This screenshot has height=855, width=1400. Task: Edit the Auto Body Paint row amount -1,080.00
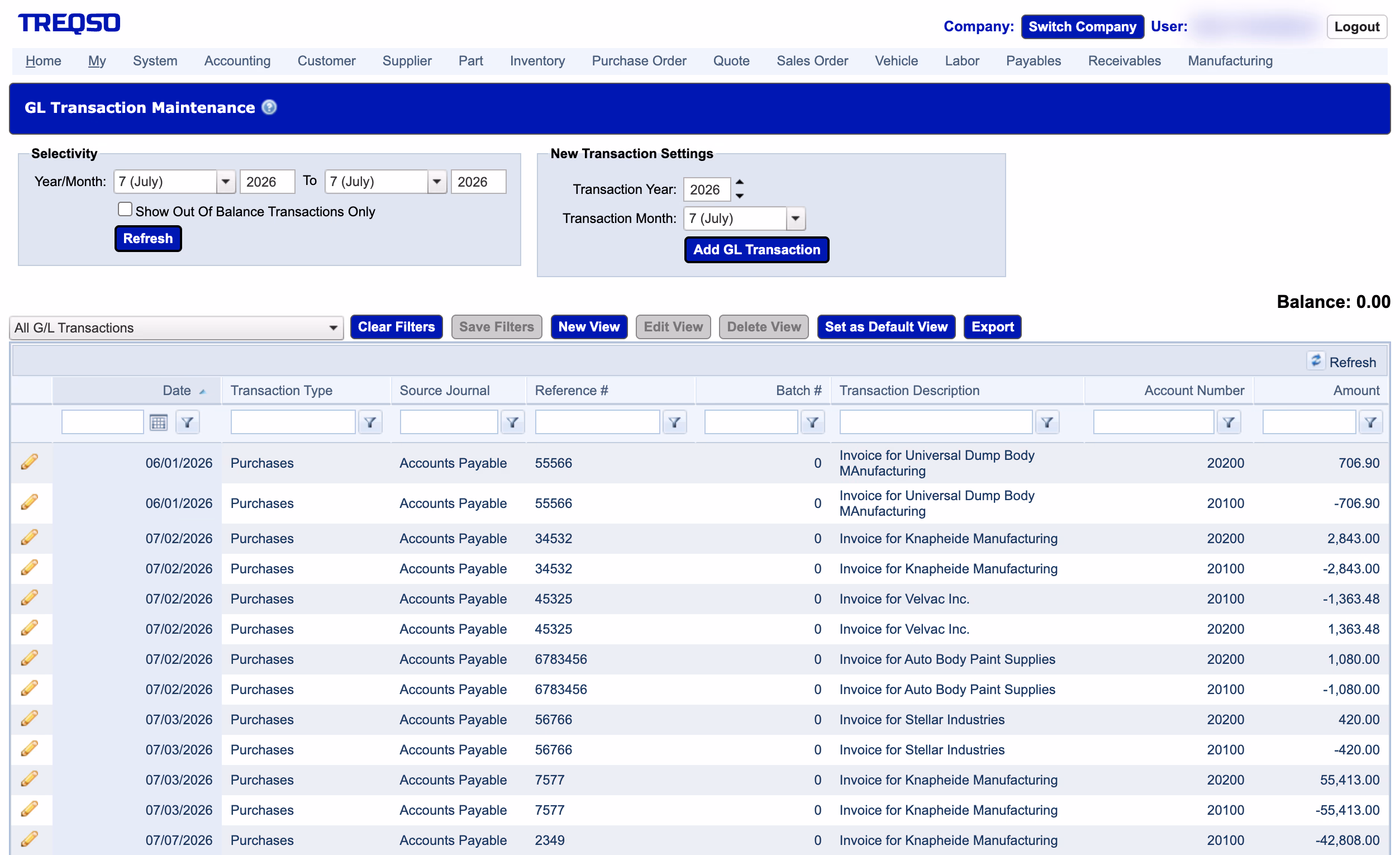[30, 688]
